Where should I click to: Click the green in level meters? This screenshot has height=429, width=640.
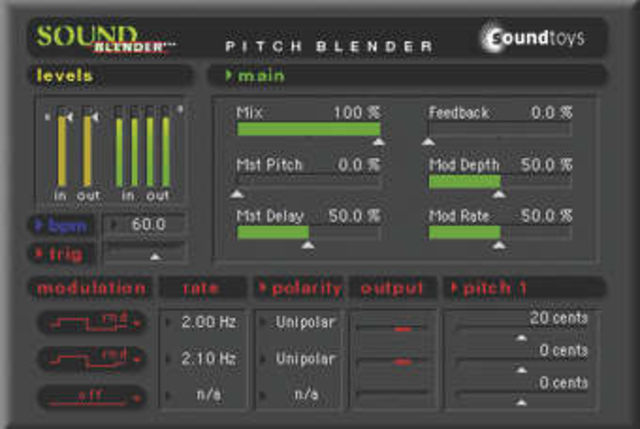coord(127,148)
